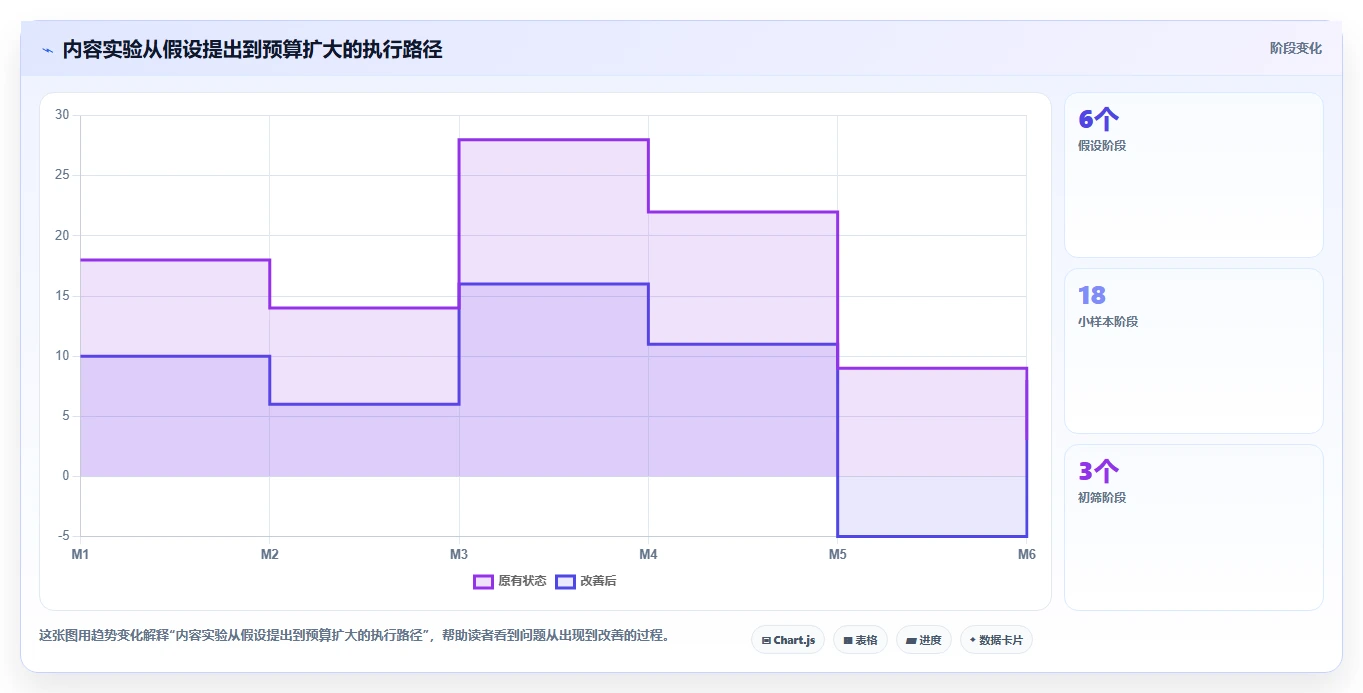Click the 30 y-axis tick label
Image resolution: width=1363 pixels, height=693 pixels.
[x=62, y=115]
